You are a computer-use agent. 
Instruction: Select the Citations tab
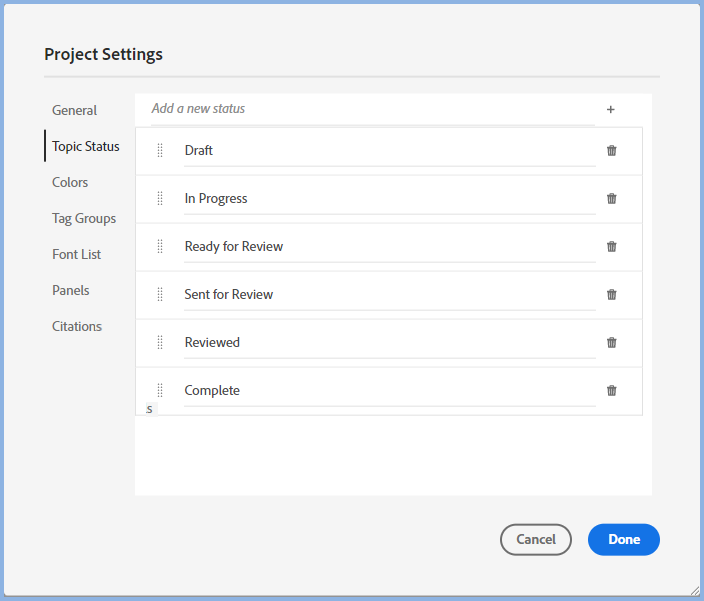tap(77, 327)
